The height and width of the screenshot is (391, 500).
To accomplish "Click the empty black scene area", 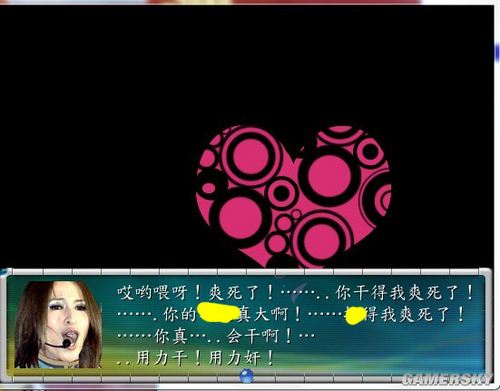I will coord(100,133).
